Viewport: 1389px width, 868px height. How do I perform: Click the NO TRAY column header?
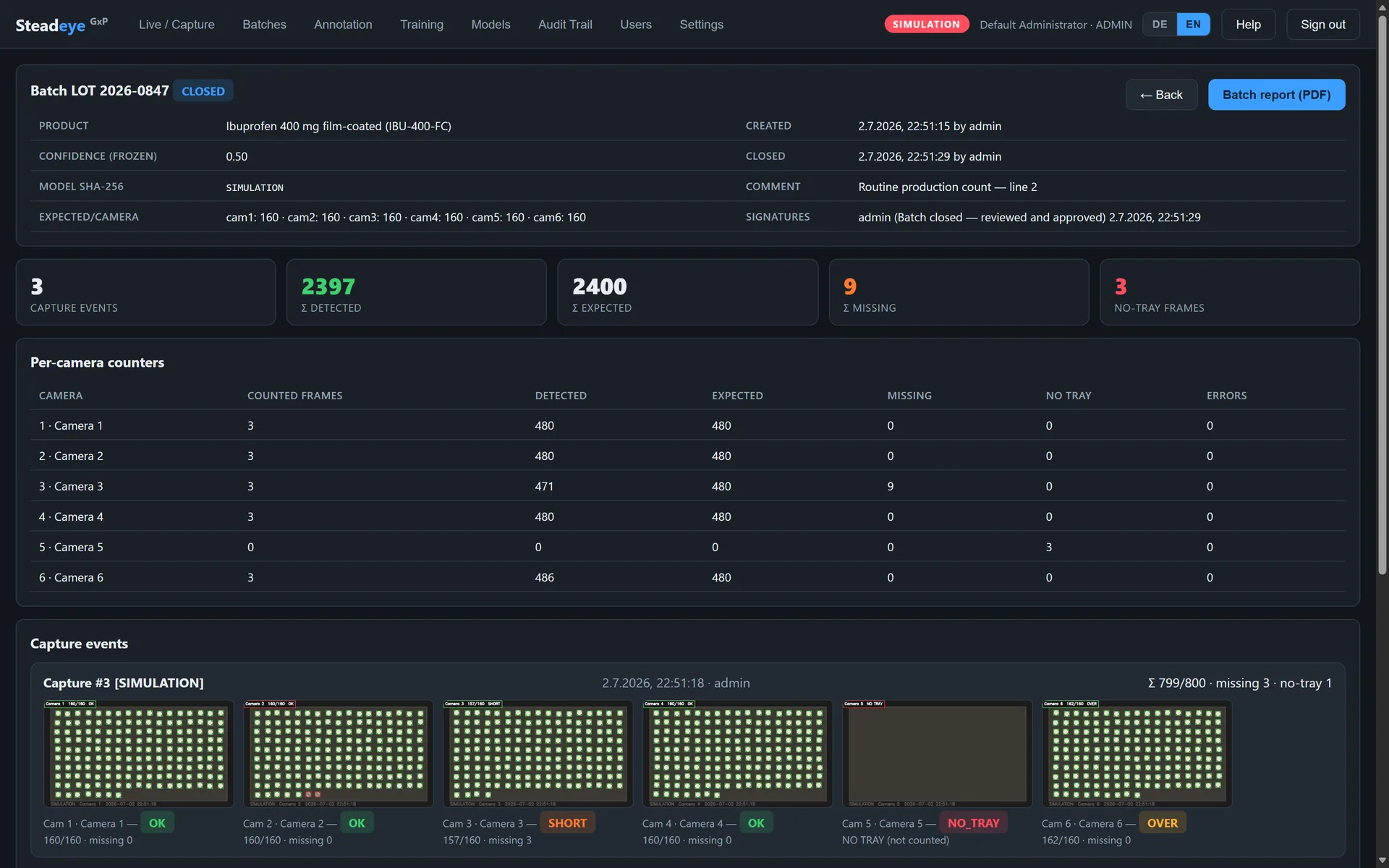[x=1068, y=396]
